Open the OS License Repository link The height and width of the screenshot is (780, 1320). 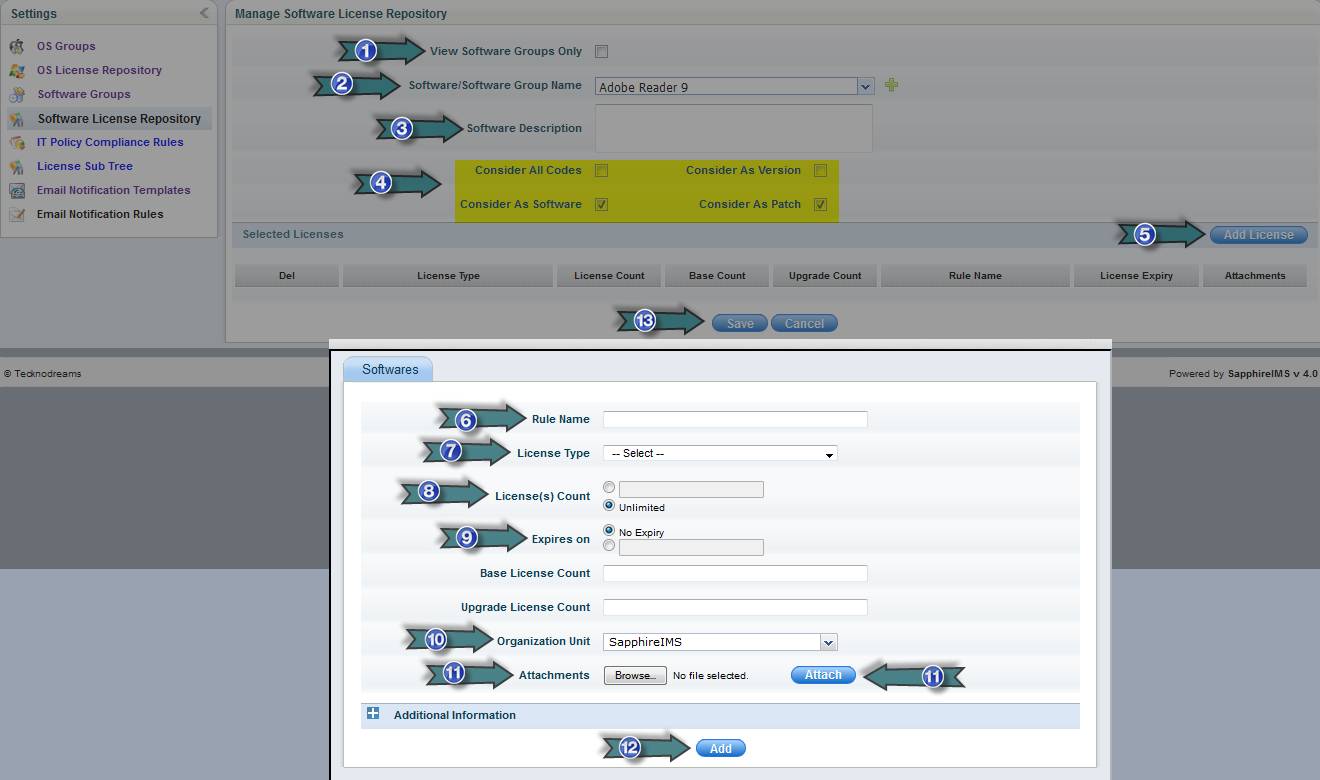click(99, 70)
